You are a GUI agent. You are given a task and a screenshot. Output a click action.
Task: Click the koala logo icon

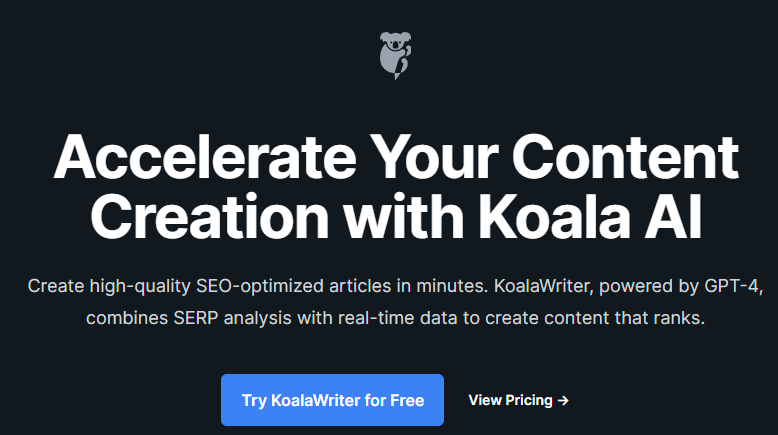395,56
